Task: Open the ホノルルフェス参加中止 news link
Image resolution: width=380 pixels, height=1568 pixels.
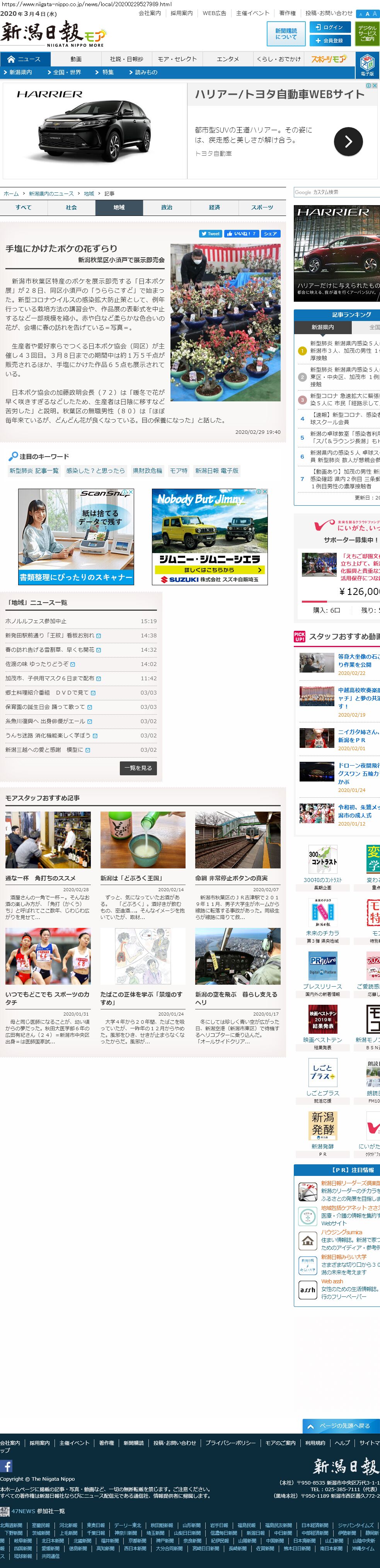Action: pos(36,621)
